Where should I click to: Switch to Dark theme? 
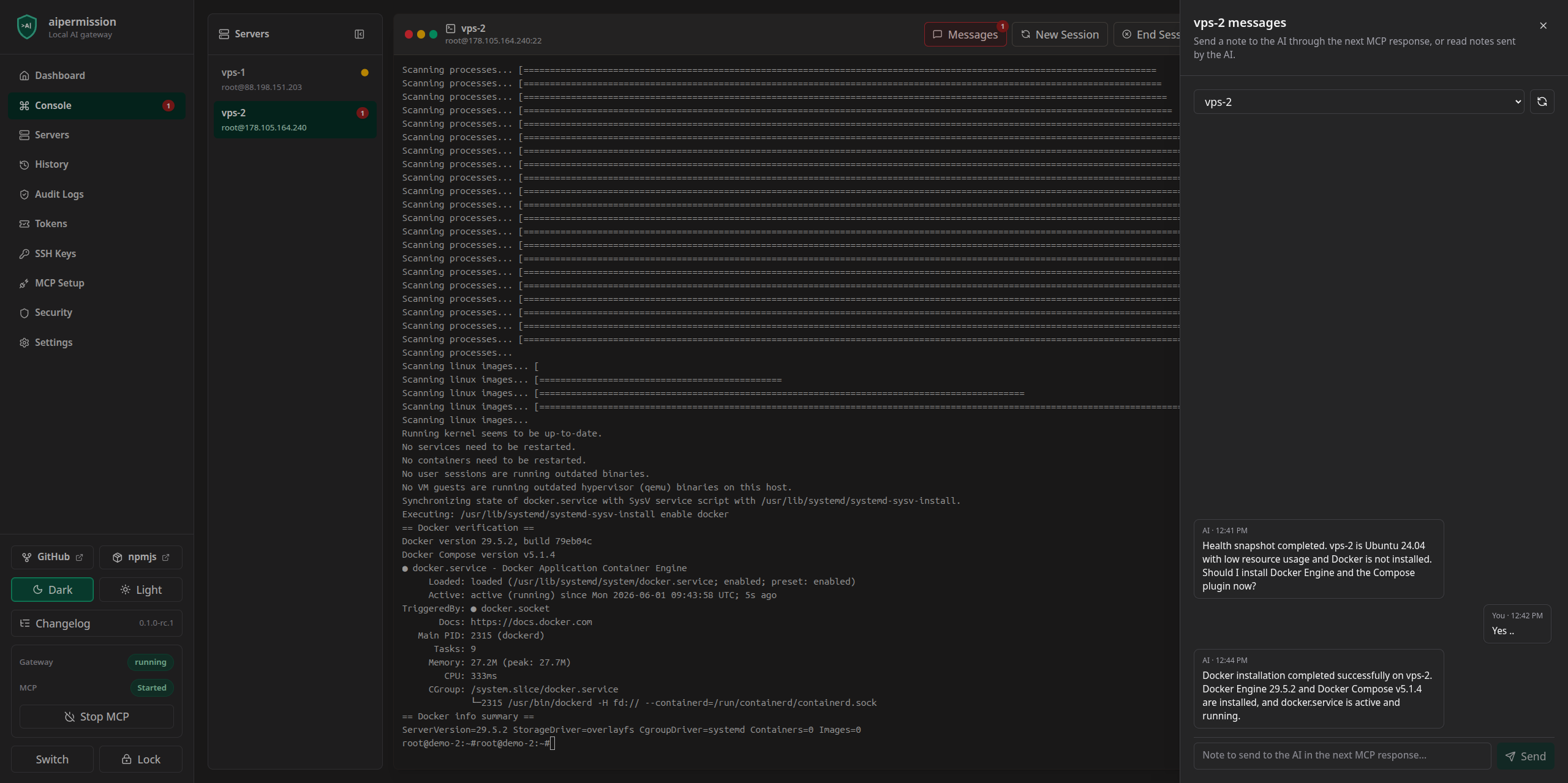click(52, 590)
